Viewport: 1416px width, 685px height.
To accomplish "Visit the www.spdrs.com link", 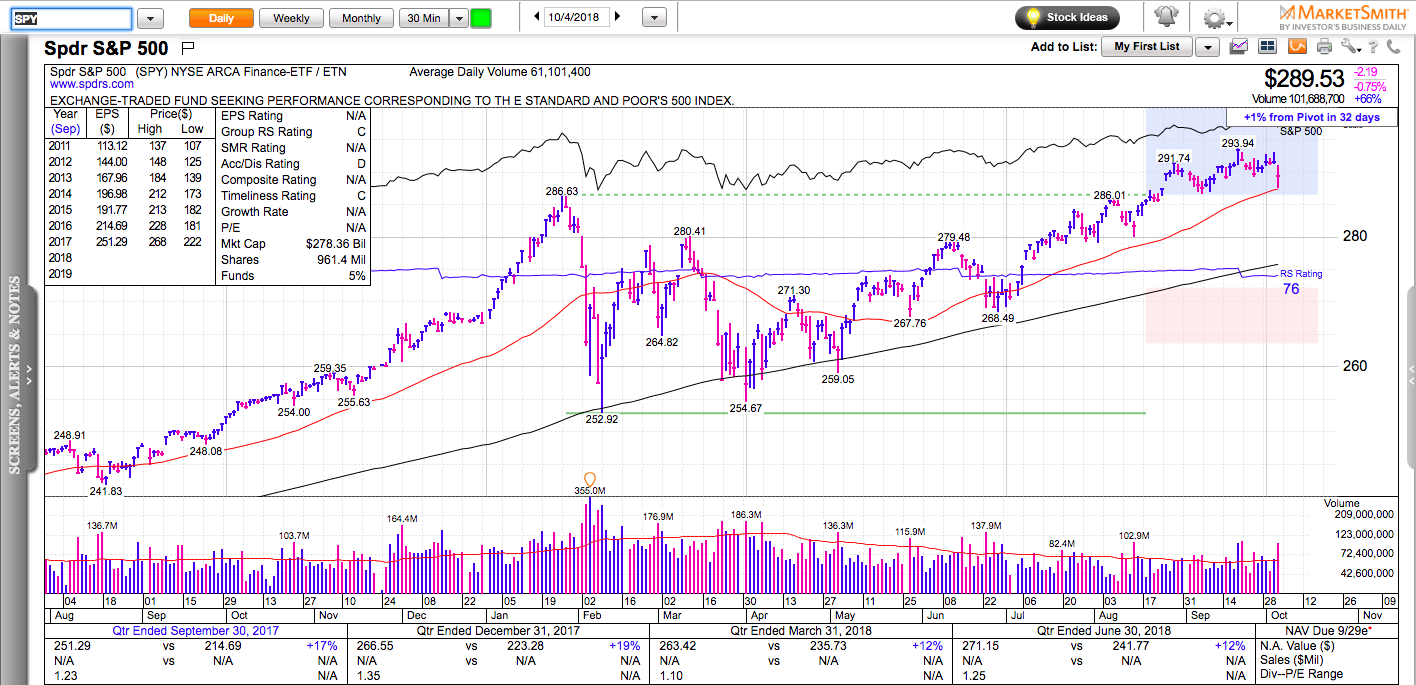I will (x=92, y=86).
